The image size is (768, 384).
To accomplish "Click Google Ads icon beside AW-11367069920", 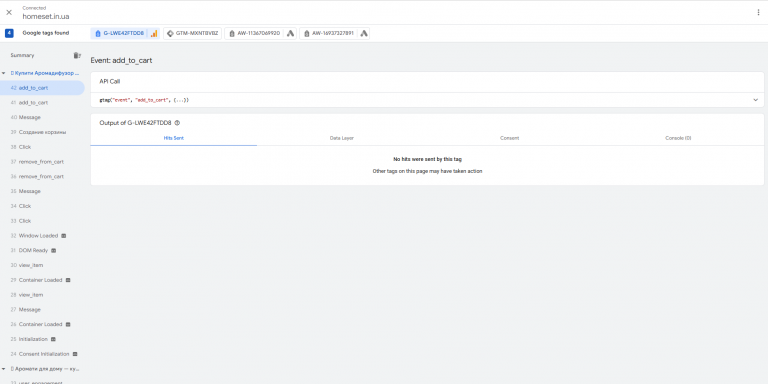I will tap(290, 33).
